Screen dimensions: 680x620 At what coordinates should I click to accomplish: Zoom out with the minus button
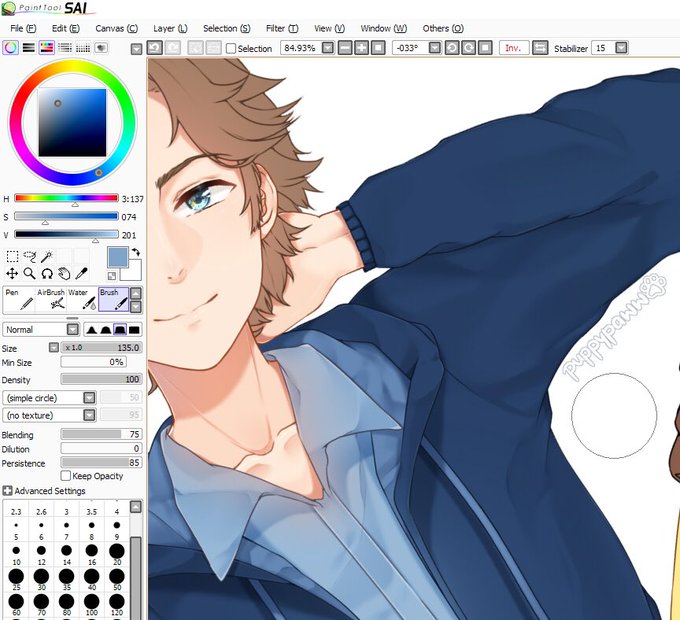[x=345, y=48]
